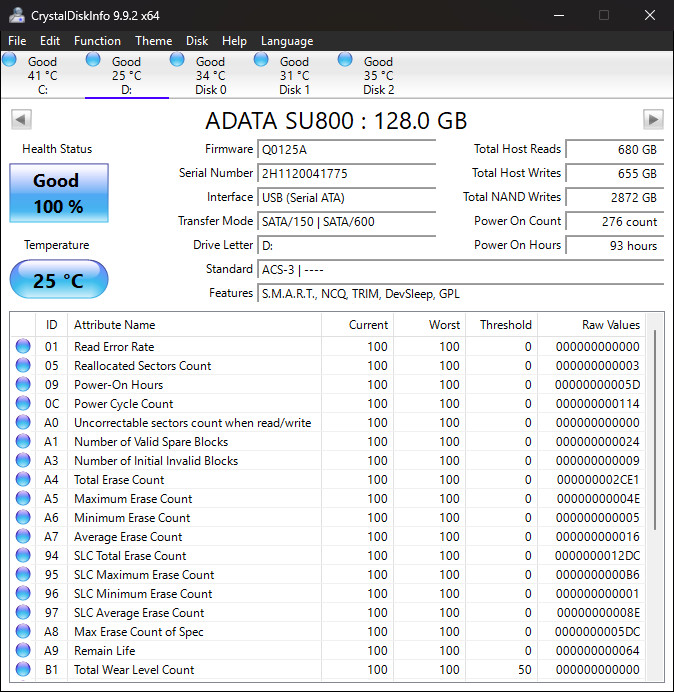Viewport: 674px width, 692px height.
Task: Click status orb of A4 Total Erase Count row
Action: coord(23,479)
